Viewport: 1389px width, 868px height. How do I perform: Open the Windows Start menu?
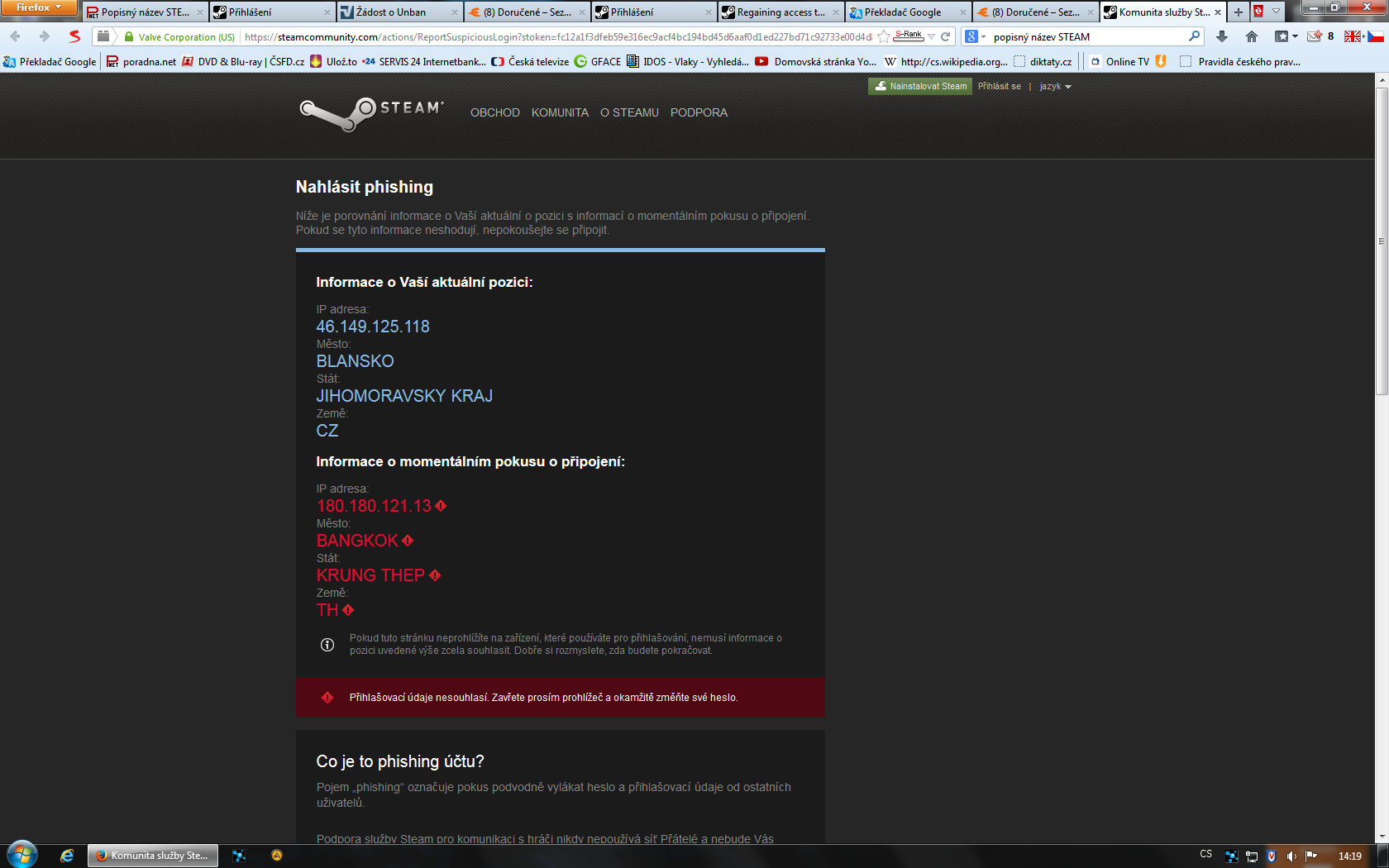21,855
